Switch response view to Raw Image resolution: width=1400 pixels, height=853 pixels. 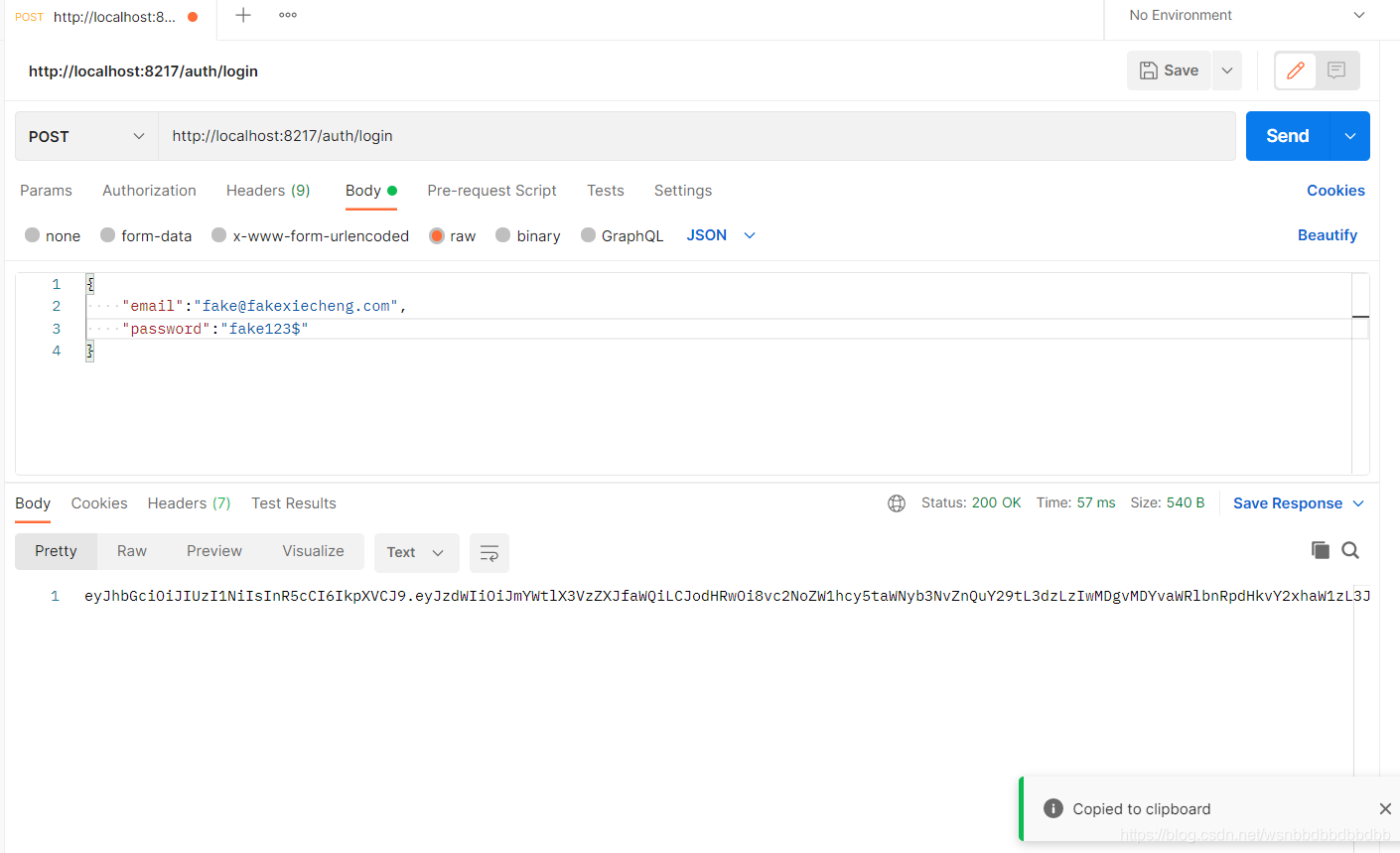(x=132, y=551)
